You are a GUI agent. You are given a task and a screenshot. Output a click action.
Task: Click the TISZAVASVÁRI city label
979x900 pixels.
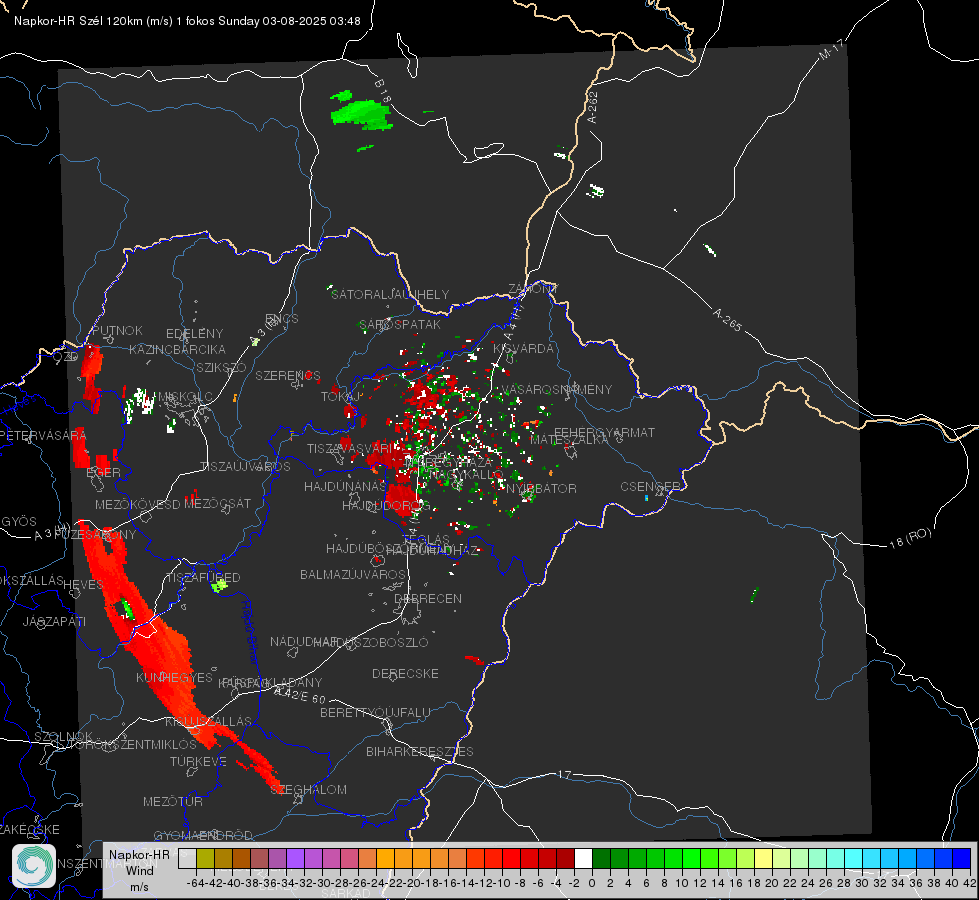pos(350,448)
